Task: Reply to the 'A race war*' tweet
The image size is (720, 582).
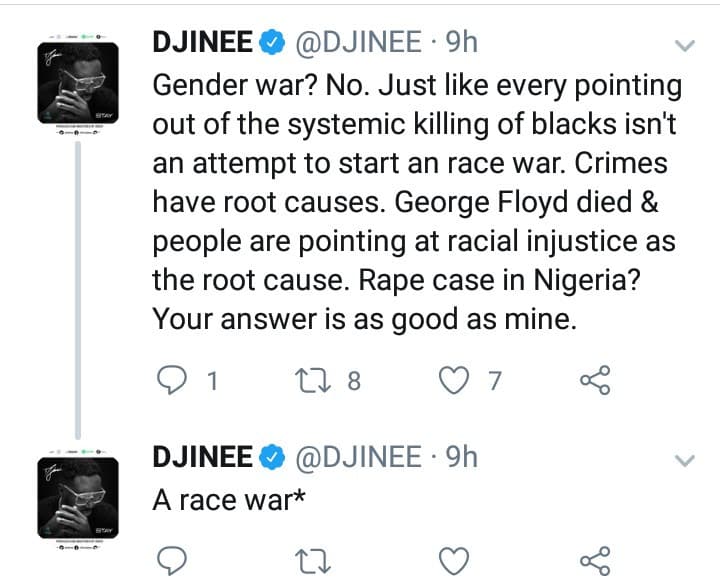Action: 173,557
